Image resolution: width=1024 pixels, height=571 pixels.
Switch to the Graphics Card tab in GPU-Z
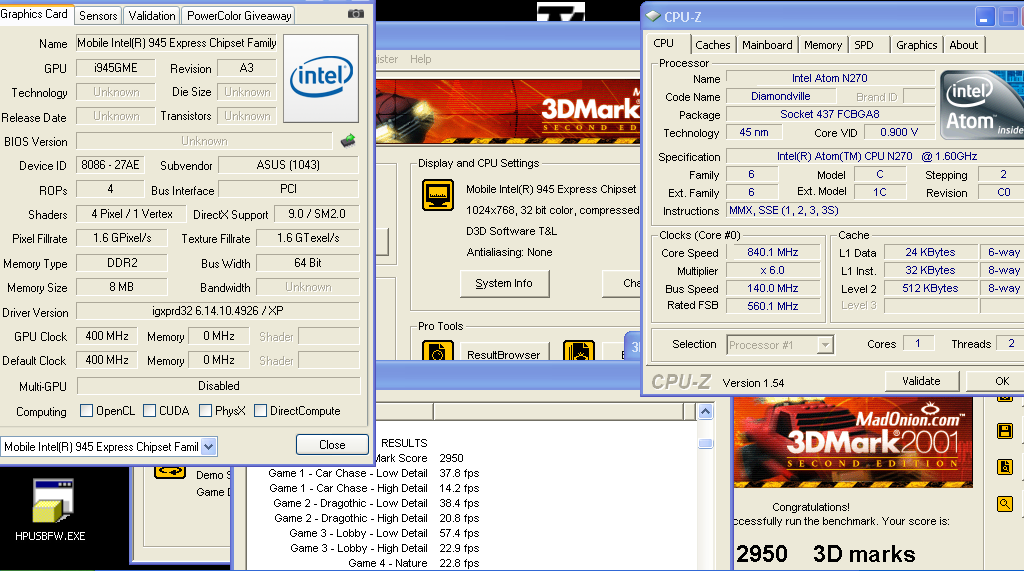coord(35,14)
